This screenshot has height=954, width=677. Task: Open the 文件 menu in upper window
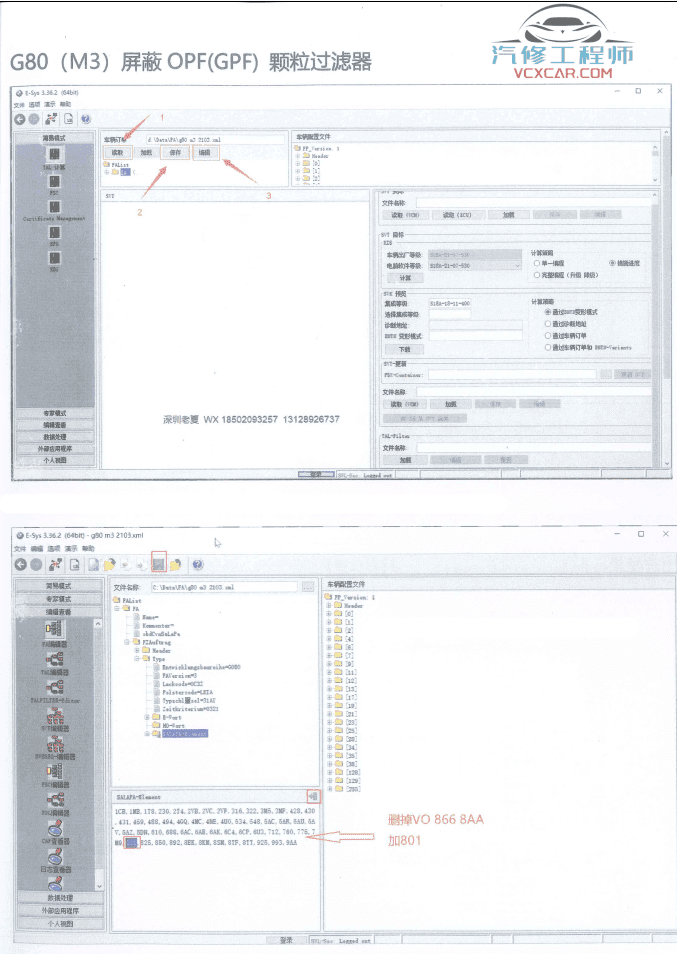[x=19, y=104]
